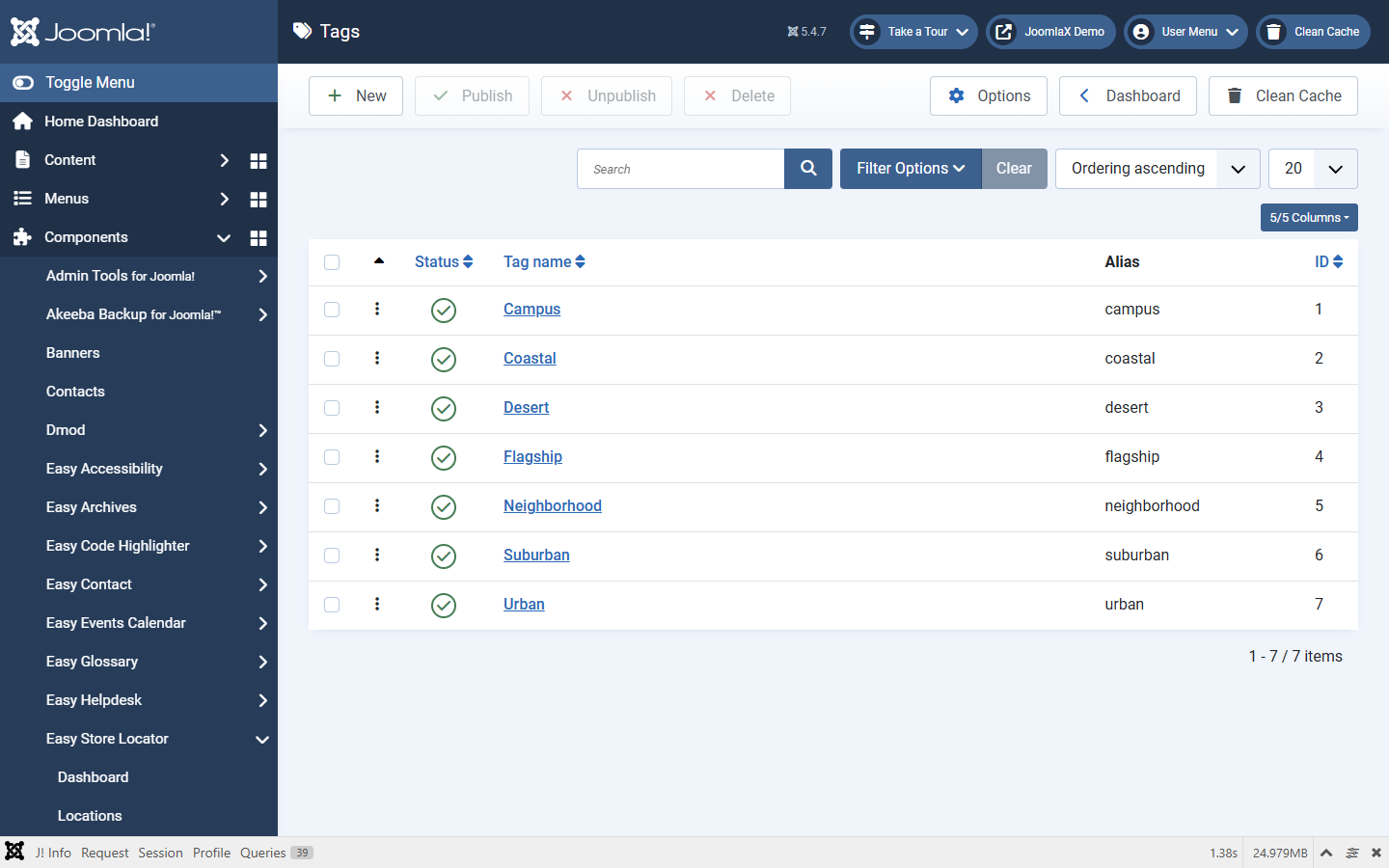This screenshot has height=868, width=1389.
Task: Click the Joomla debug bar logo
Action: click(x=14, y=852)
